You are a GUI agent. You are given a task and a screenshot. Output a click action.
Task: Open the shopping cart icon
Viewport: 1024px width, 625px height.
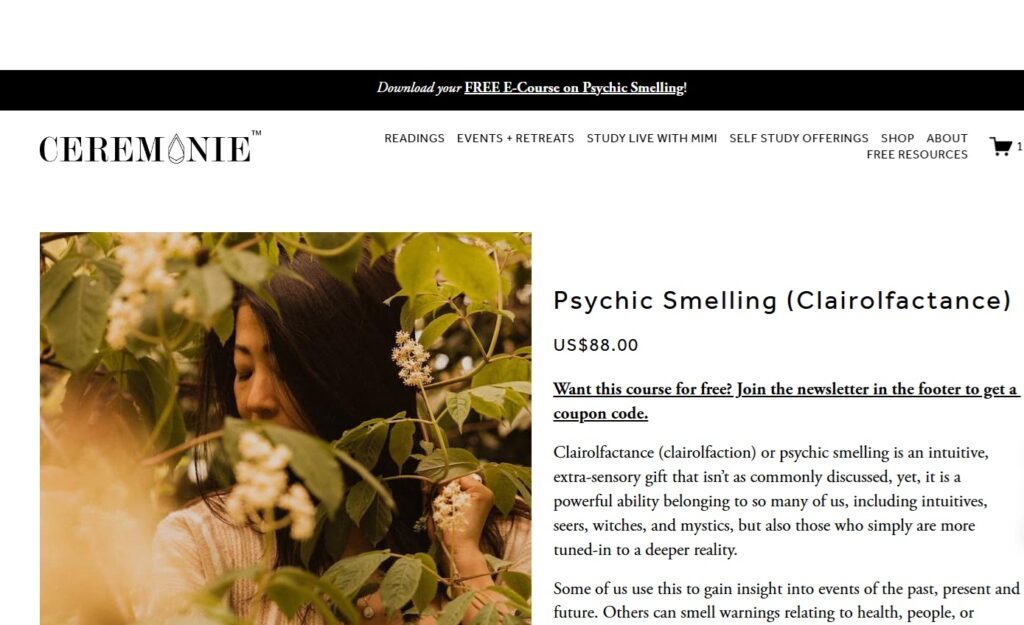click(1000, 146)
